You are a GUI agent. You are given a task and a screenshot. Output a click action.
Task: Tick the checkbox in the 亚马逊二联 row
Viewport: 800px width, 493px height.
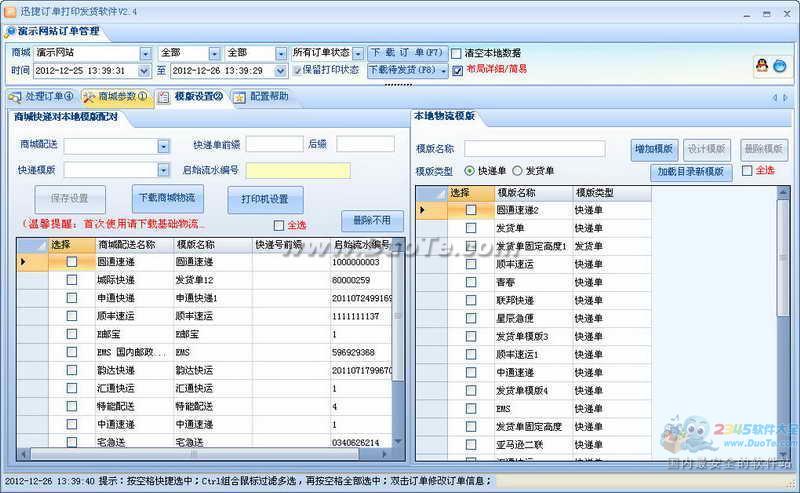tap(471, 445)
